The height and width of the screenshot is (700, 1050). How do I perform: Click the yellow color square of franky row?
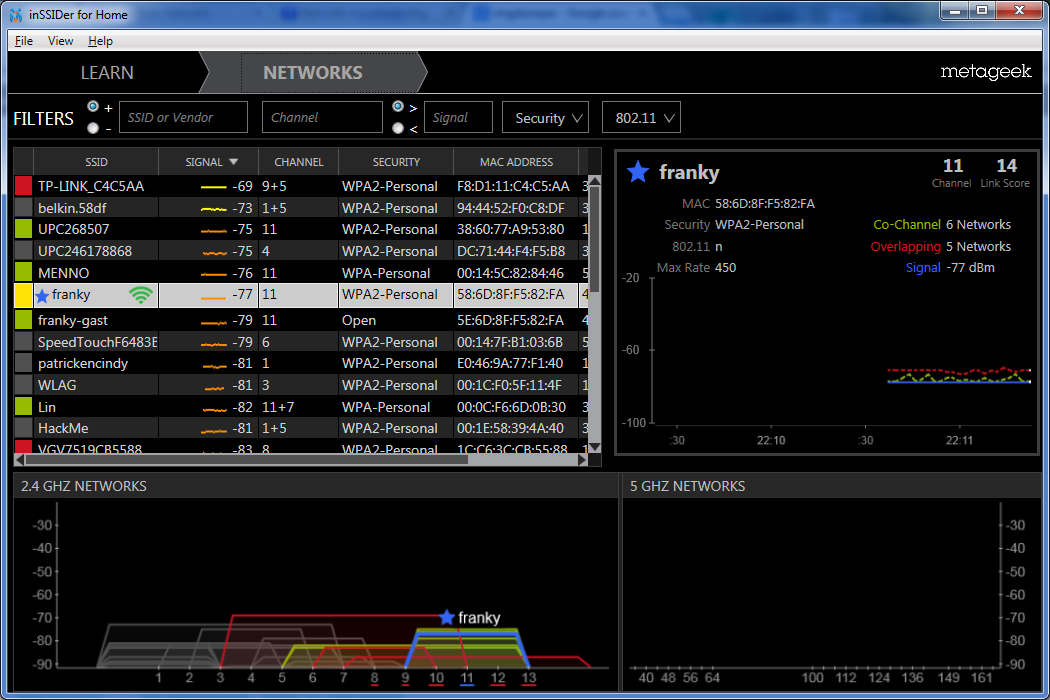tap(23, 295)
